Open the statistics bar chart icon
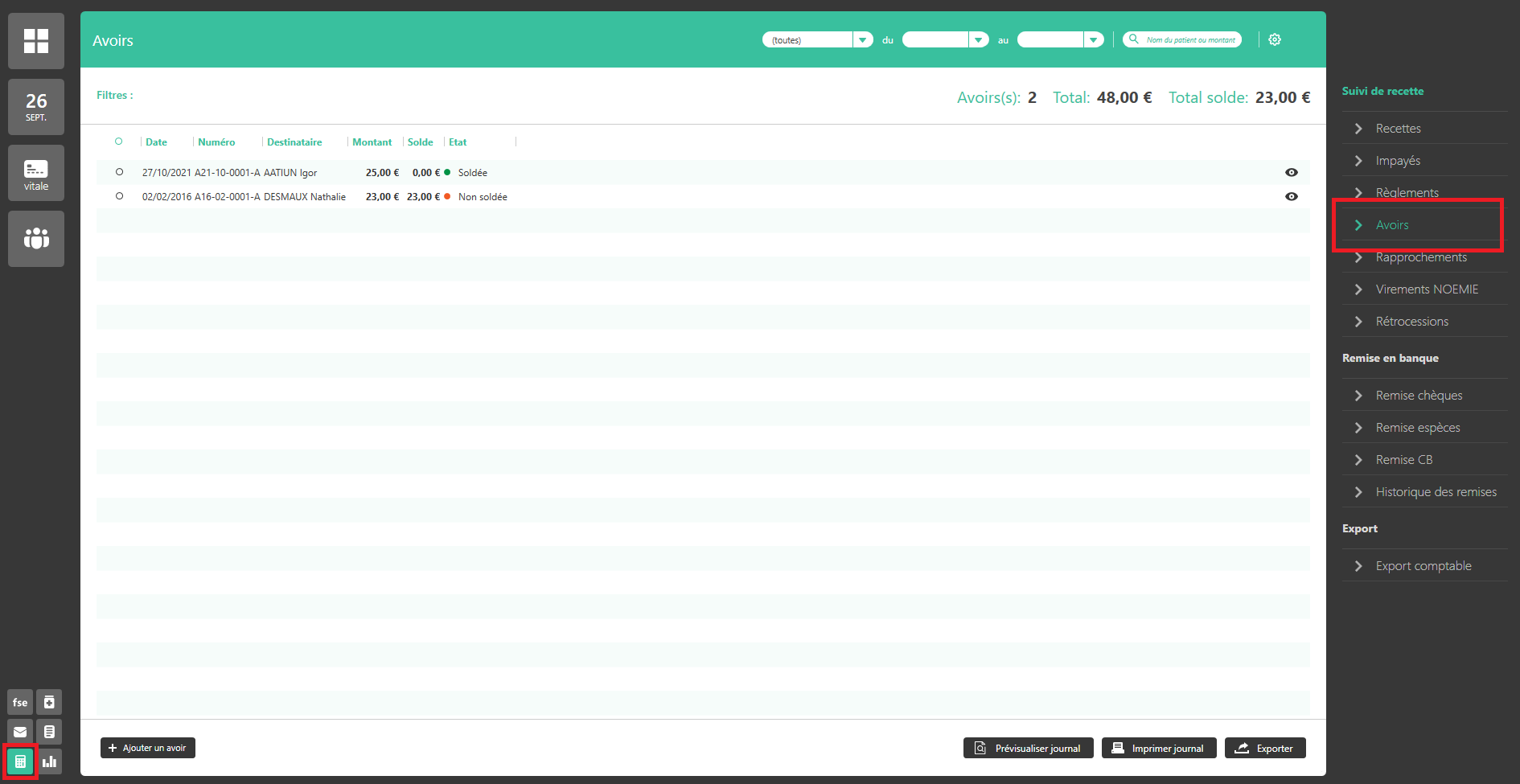 (49, 761)
